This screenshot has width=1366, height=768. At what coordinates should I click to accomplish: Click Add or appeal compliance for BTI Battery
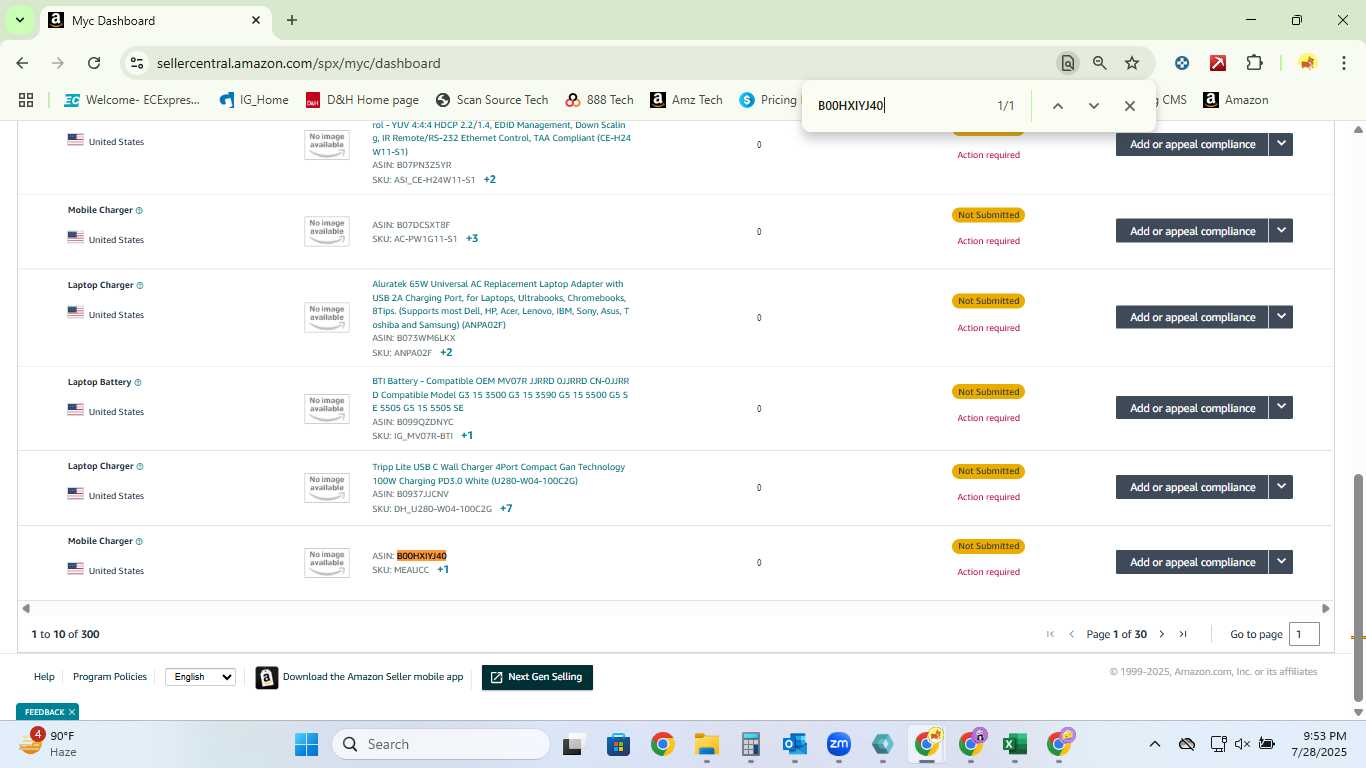(1192, 408)
